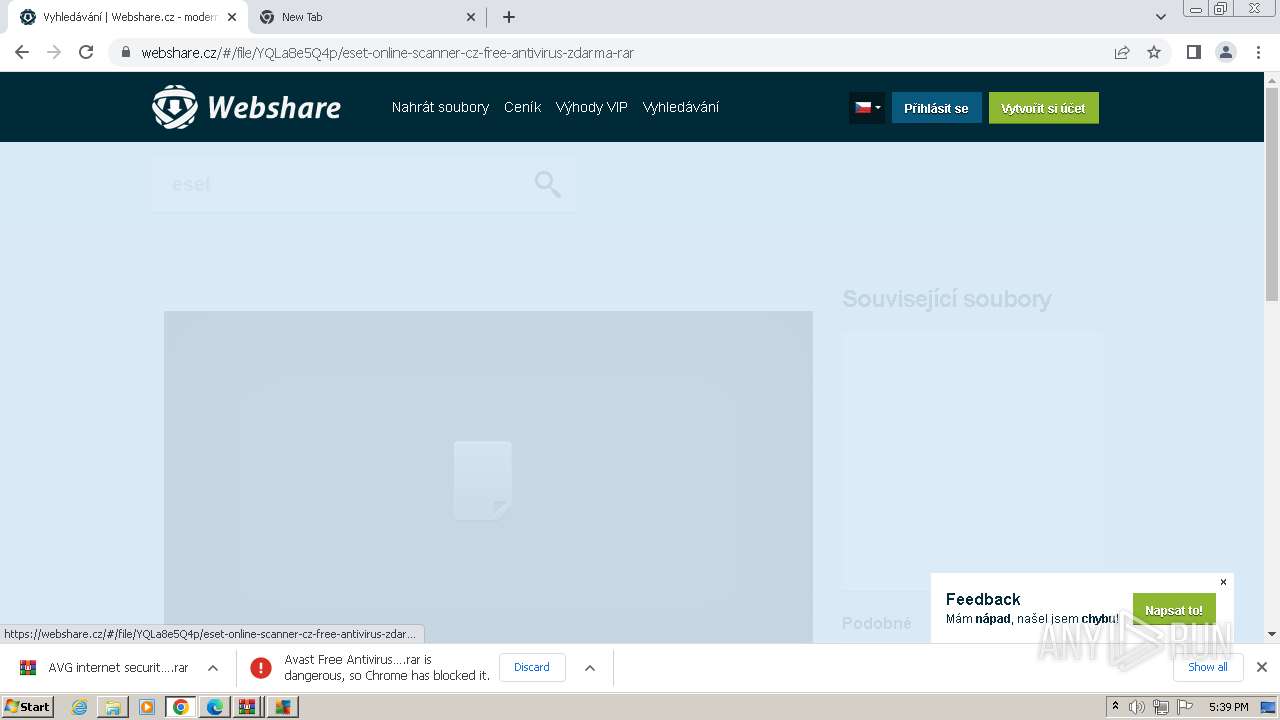View site information lock icon
The height and width of the screenshot is (720, 1280).
click(x=125, y=53)
